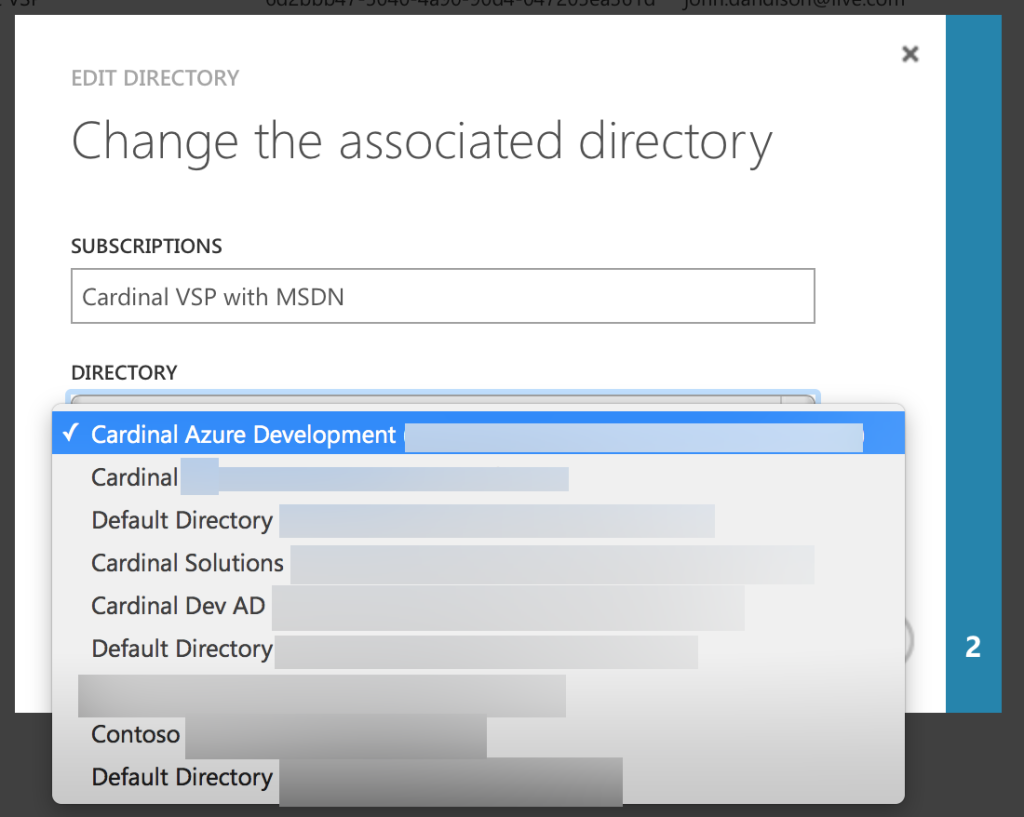Choose the Cardinal Dev AD directory

pyautogui.click(x=478, y=606)
